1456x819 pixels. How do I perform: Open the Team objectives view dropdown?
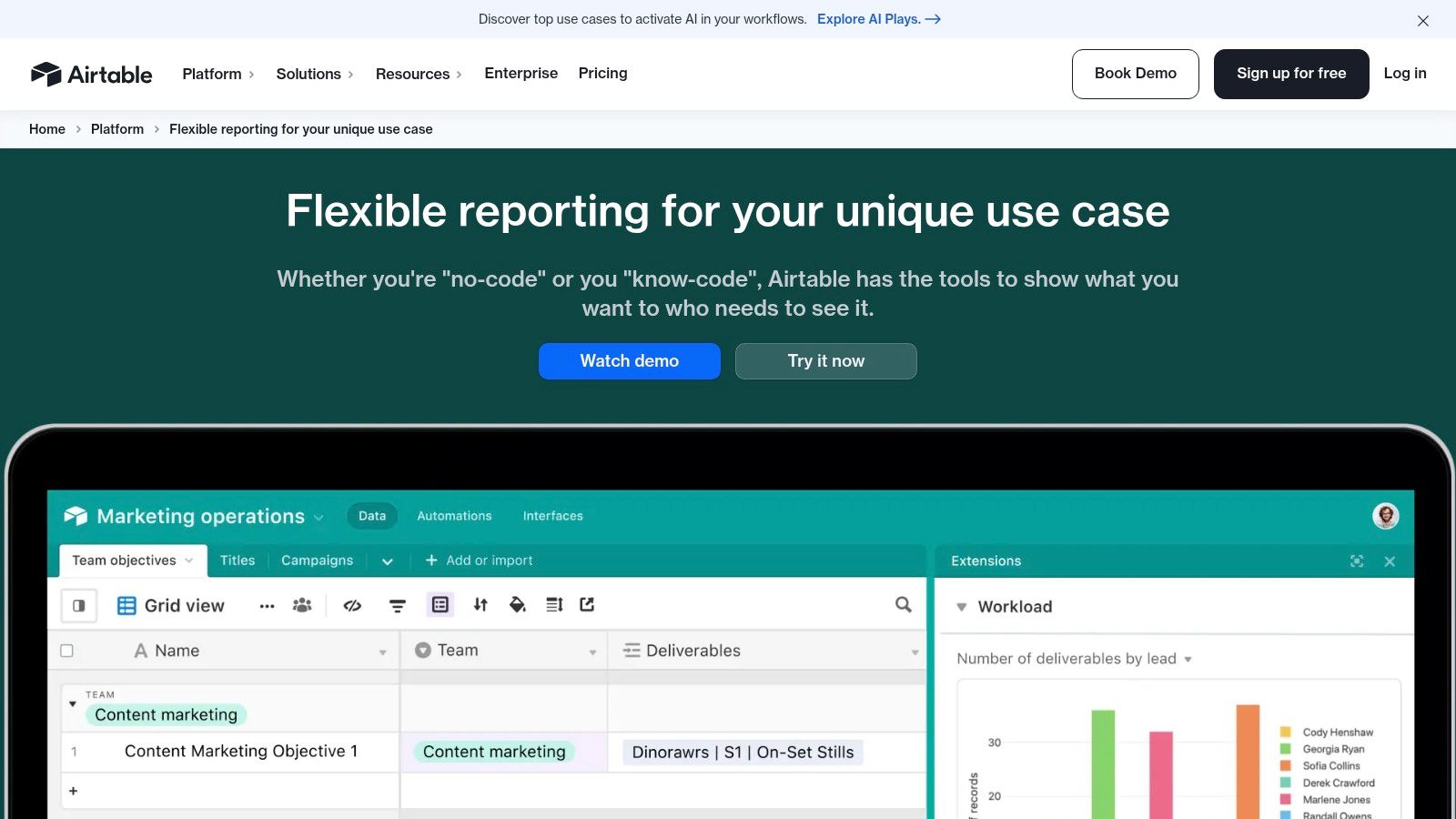[189, 561]
